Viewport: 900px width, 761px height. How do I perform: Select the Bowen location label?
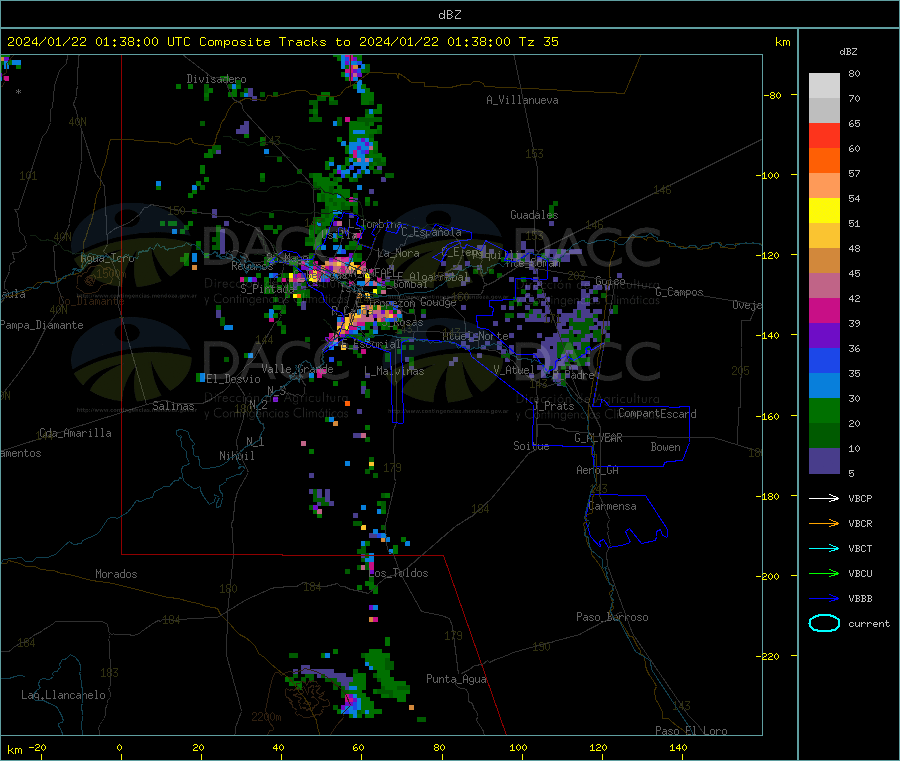(x=665, y=447)
